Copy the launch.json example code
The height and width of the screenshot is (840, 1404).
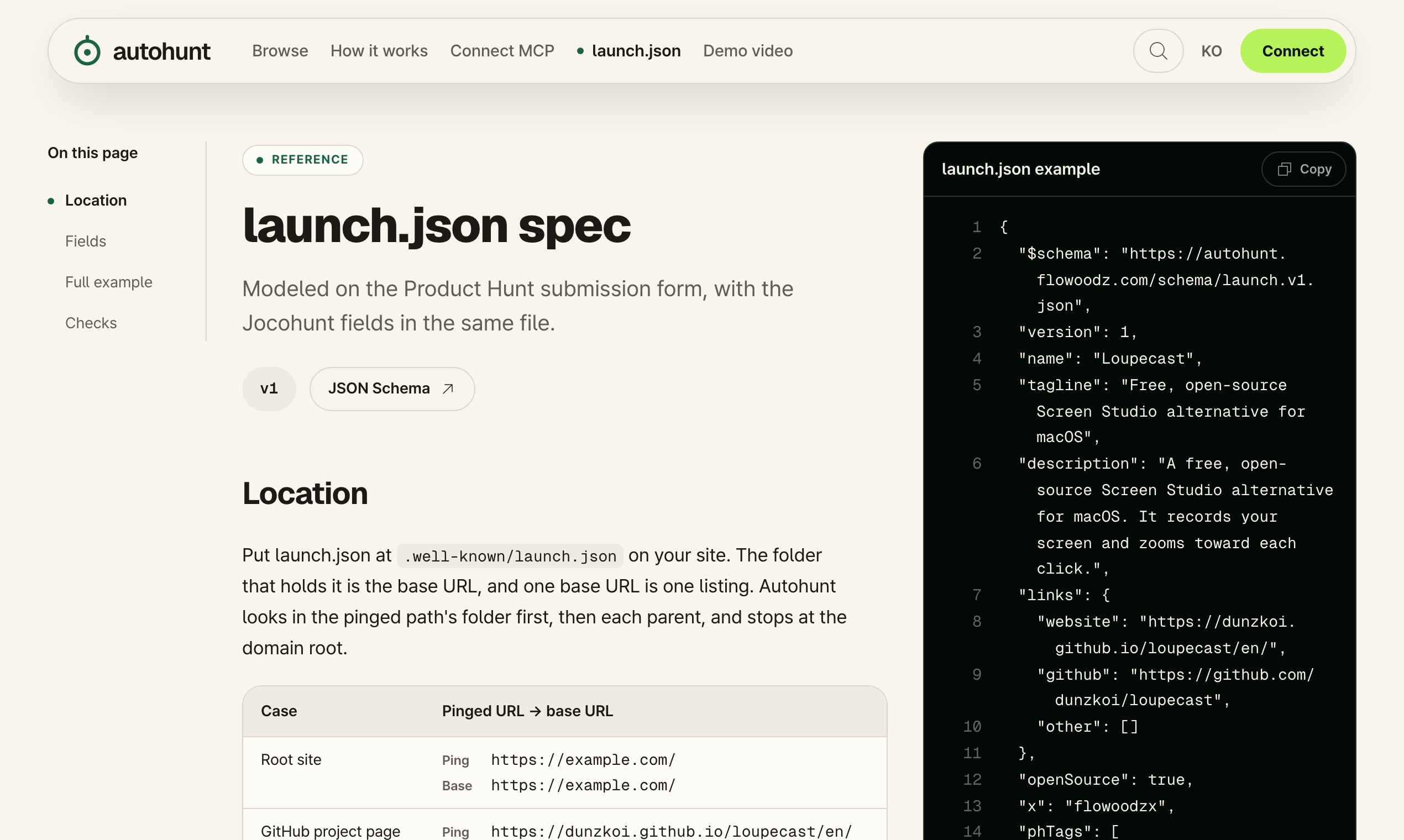[x=1304, y=169]
